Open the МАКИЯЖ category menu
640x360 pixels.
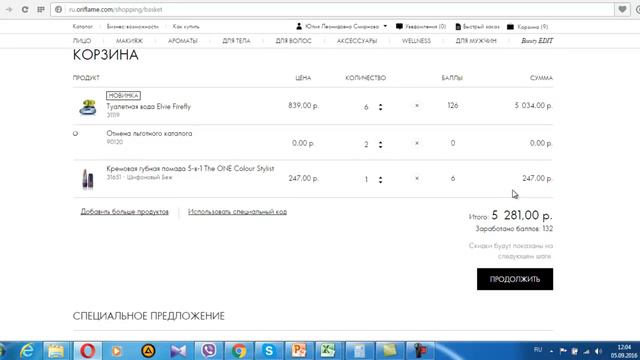tap(129, 41)
